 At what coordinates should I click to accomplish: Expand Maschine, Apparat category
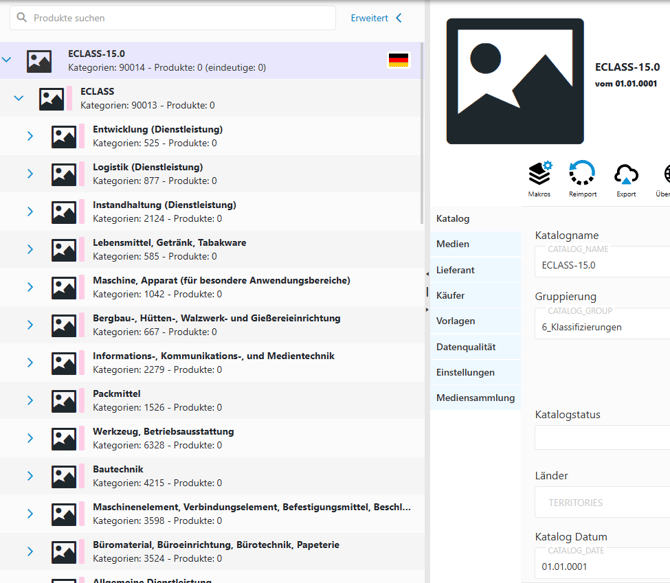[x=30, y=287]
